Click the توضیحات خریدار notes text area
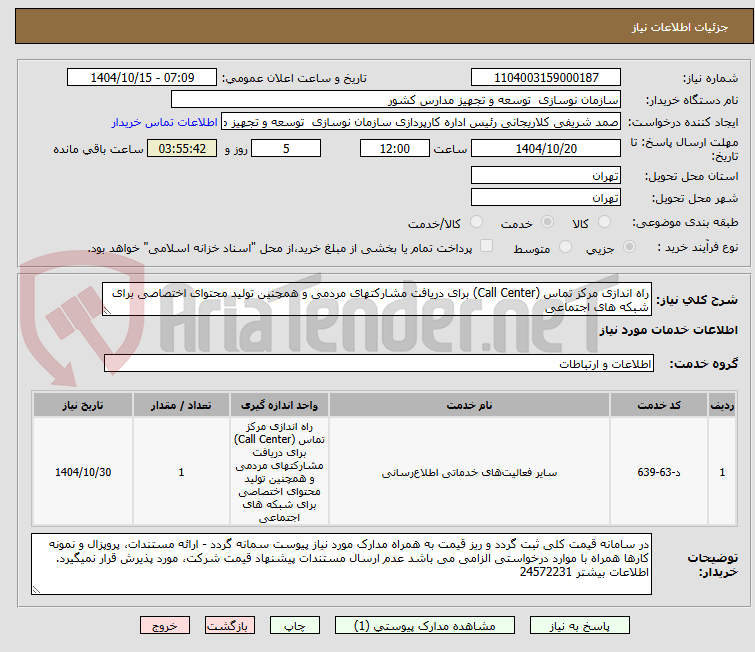This screenshot has height=652, width=755. pos(341,563)
